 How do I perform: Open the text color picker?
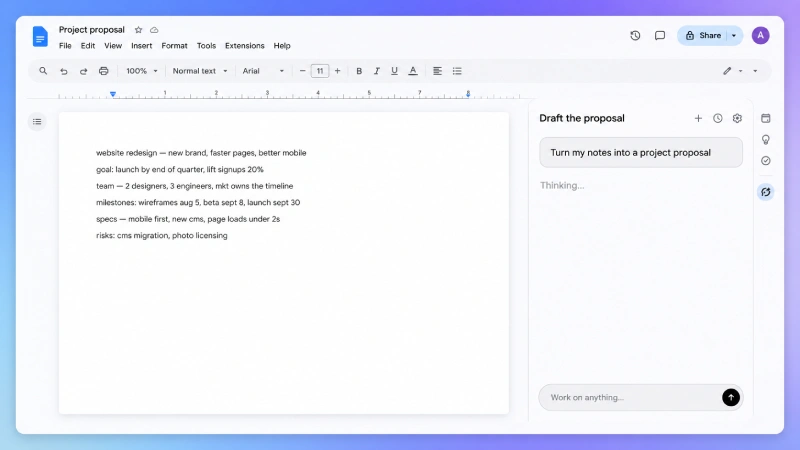pos(413,71)
